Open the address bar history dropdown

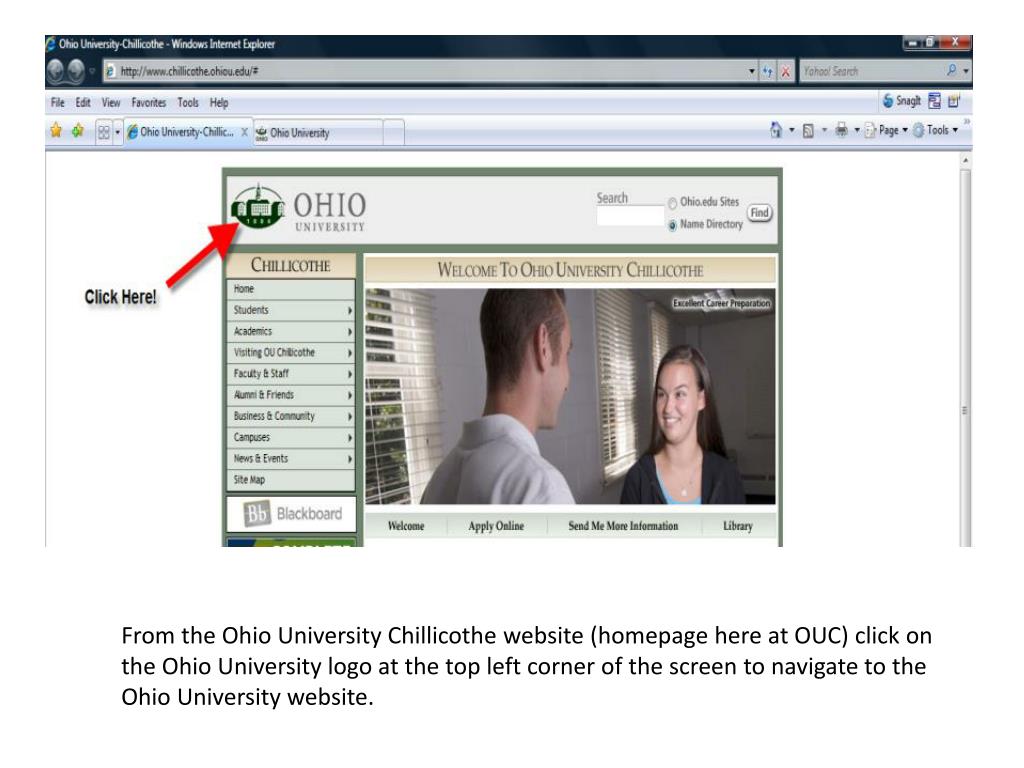(752, 71)
